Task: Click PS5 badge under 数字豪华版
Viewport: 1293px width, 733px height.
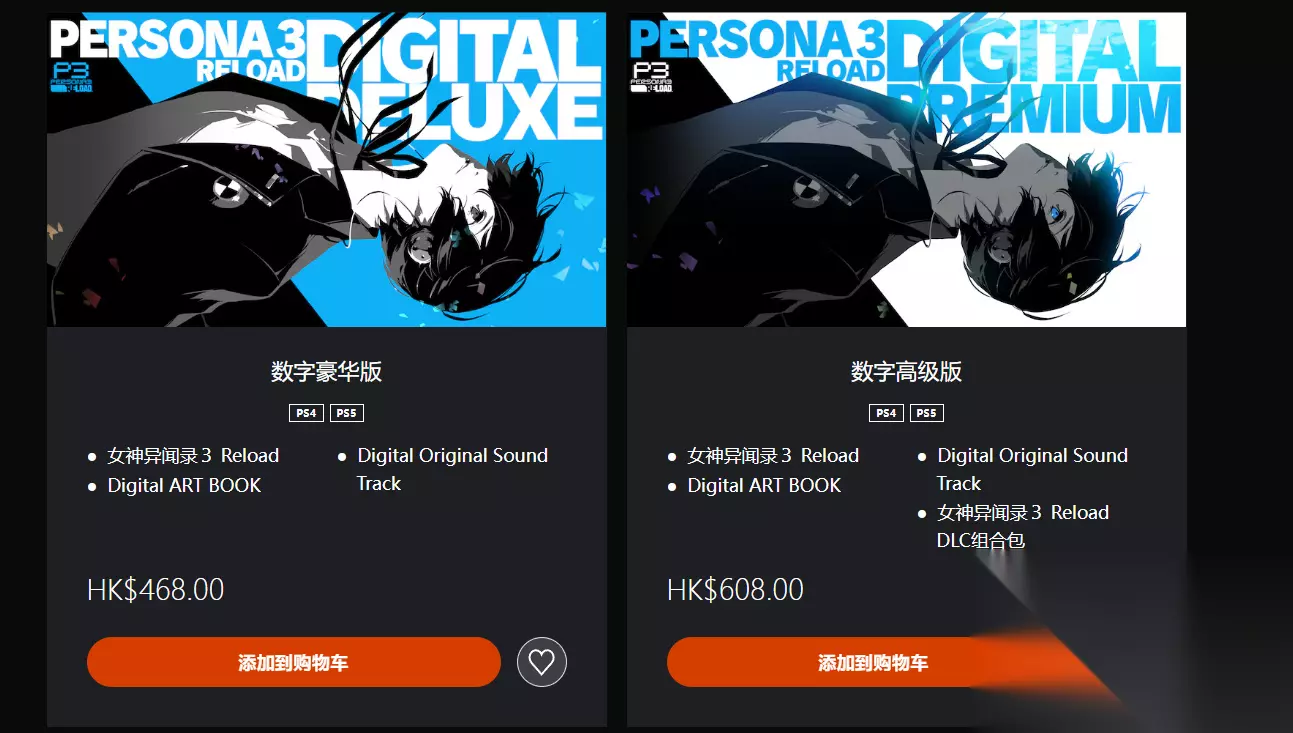Action: click(346, 413)
